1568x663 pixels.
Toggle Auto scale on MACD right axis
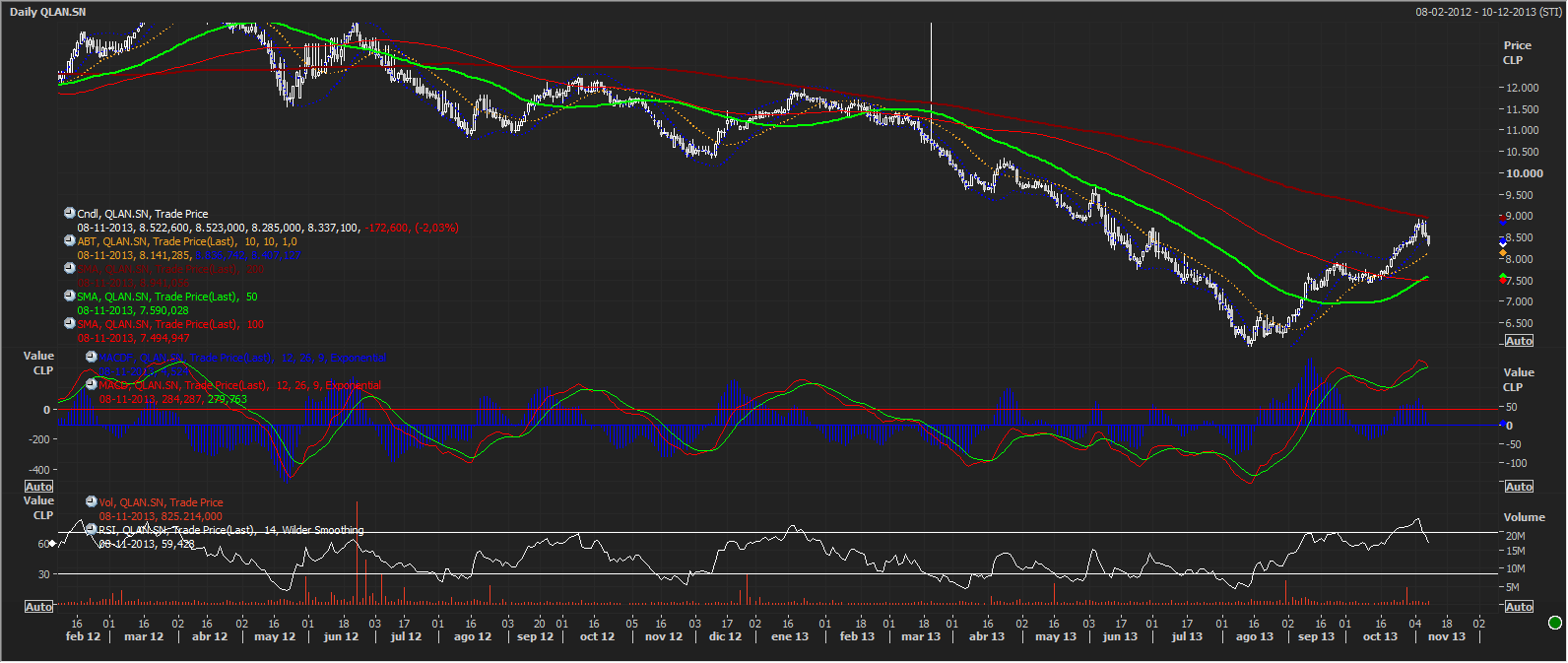[1519, 487]
